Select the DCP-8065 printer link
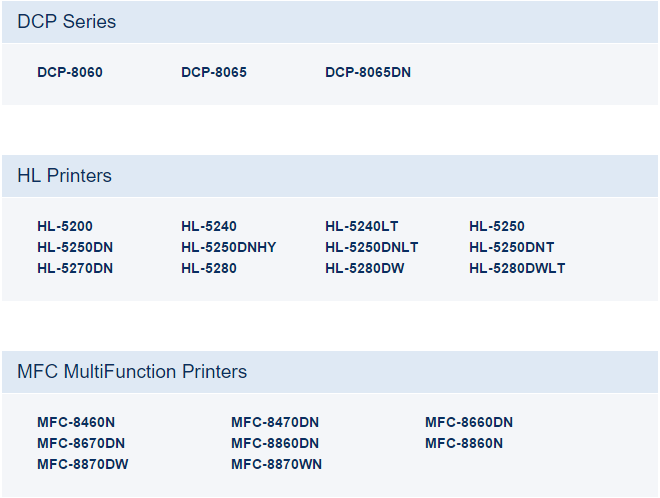The image size is (660, 498). point(214,72)
